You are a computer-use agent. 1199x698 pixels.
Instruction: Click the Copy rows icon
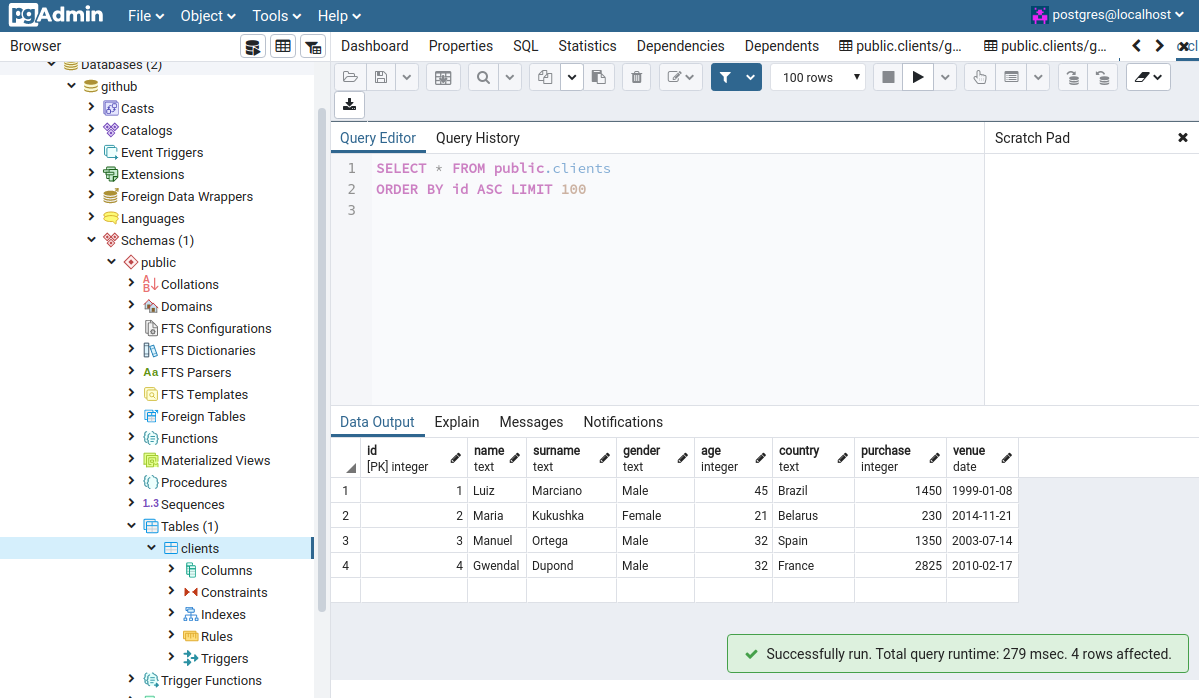pyautogui.click(x=544, y=77)
